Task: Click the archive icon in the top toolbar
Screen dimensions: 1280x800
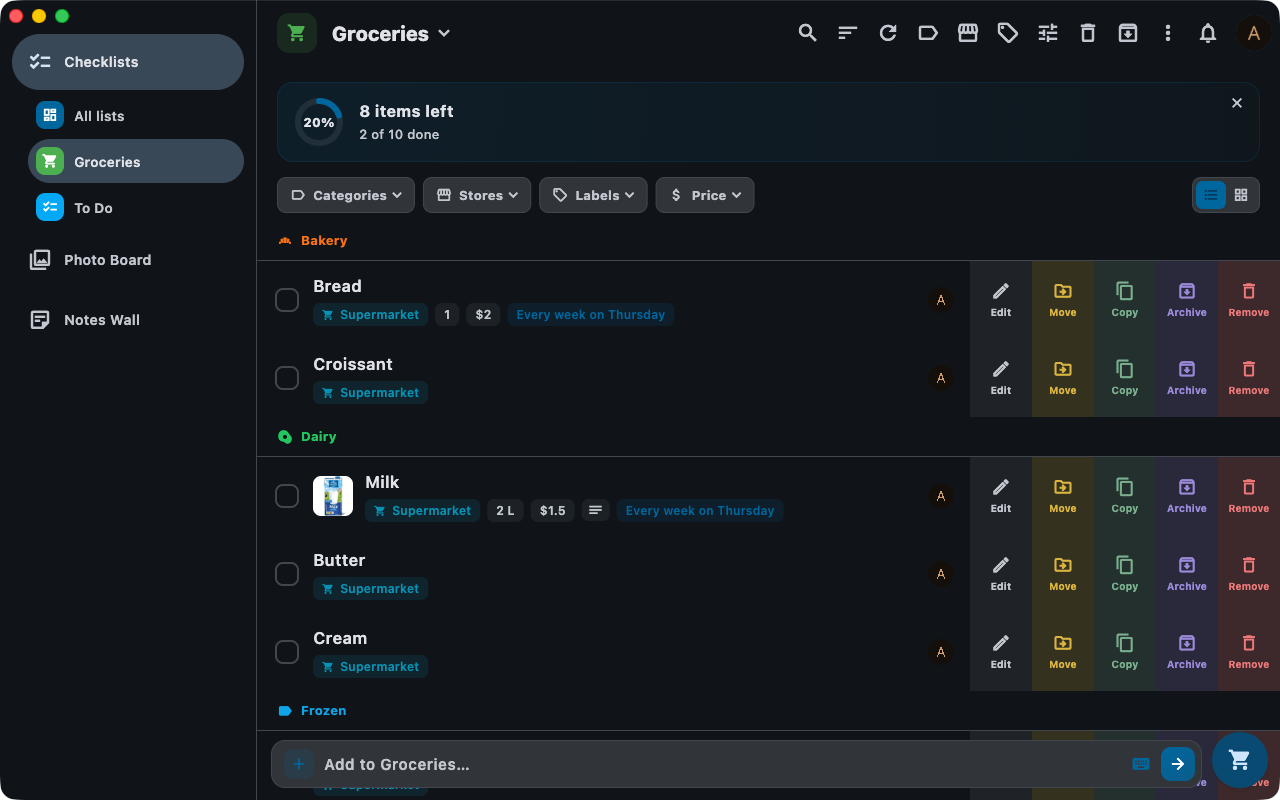Action: click(1127, 33)
